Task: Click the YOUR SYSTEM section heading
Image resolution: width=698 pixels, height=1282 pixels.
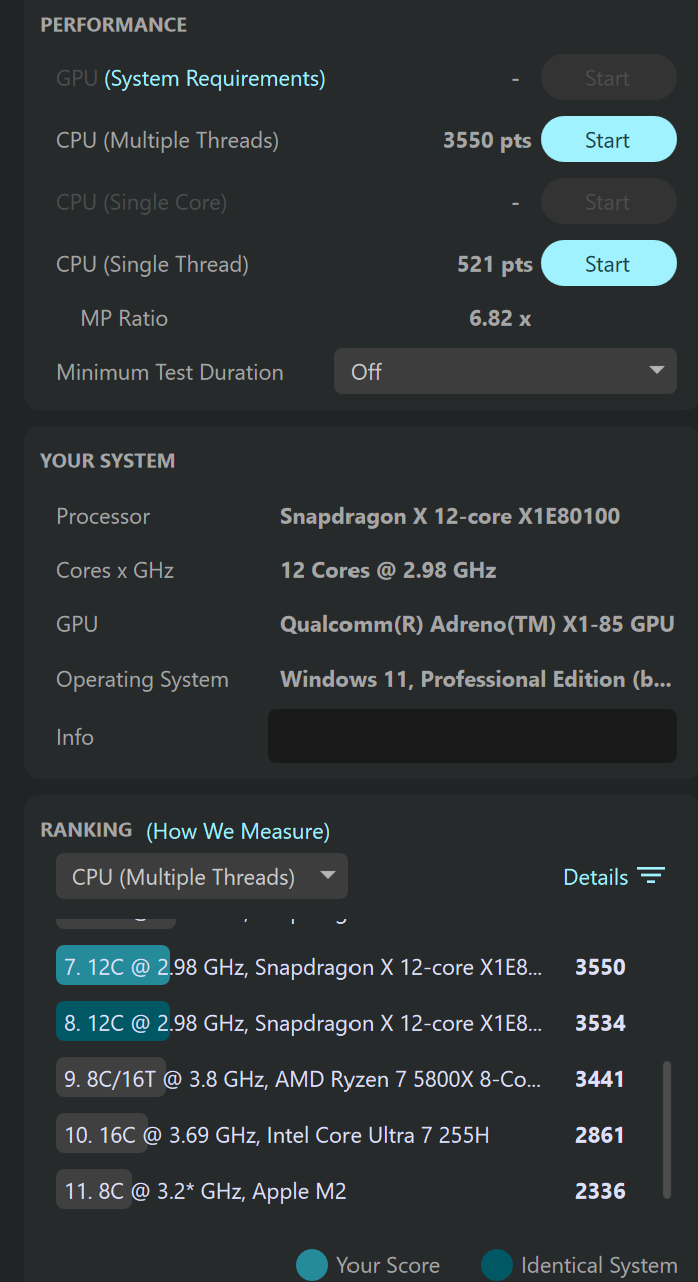Action: (x=107, y=461)
